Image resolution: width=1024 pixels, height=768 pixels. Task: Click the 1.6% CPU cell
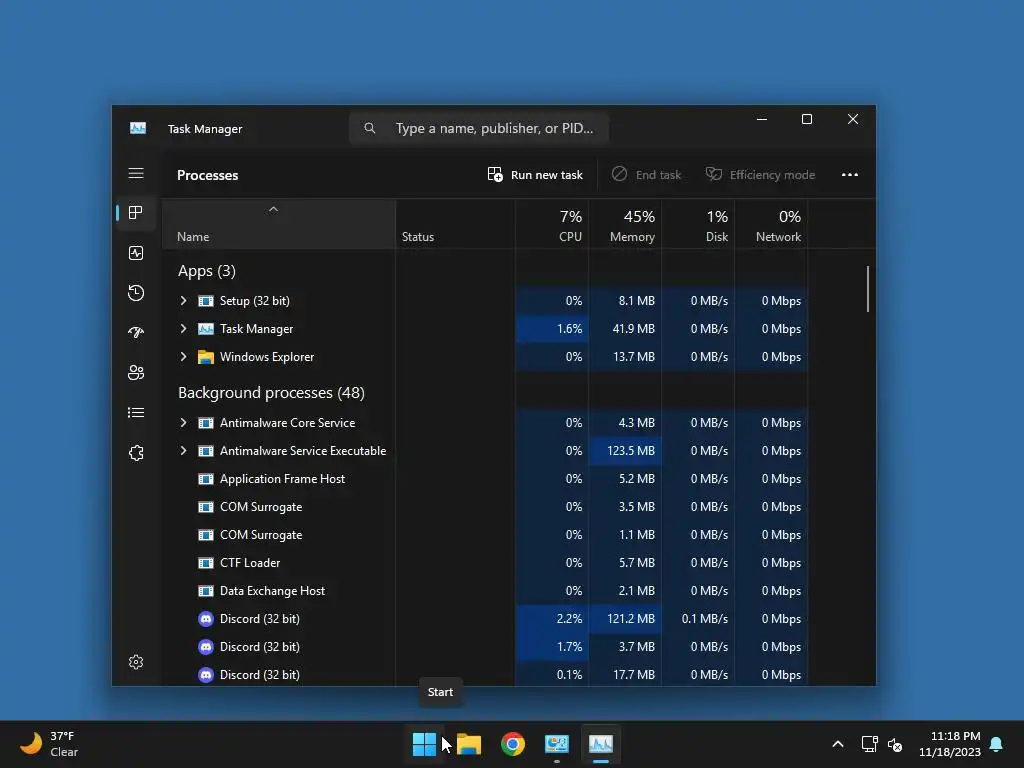click(552, 328)
